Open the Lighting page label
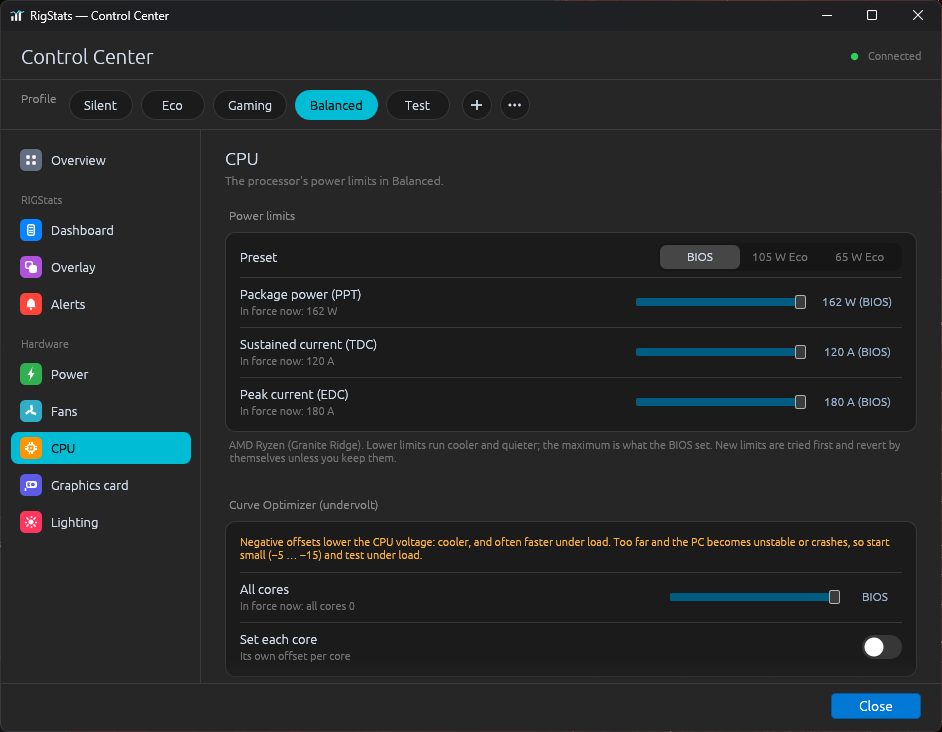942x732 pixels. [74, 522]
